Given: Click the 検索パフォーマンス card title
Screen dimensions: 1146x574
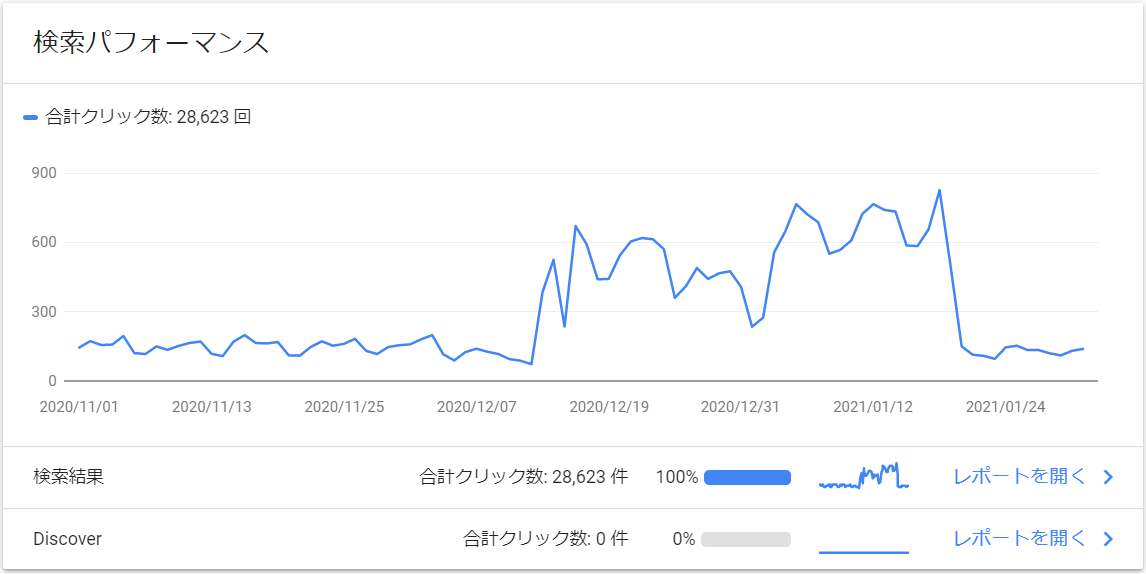Looking at the screenshot, I should [x=151, y=42].
